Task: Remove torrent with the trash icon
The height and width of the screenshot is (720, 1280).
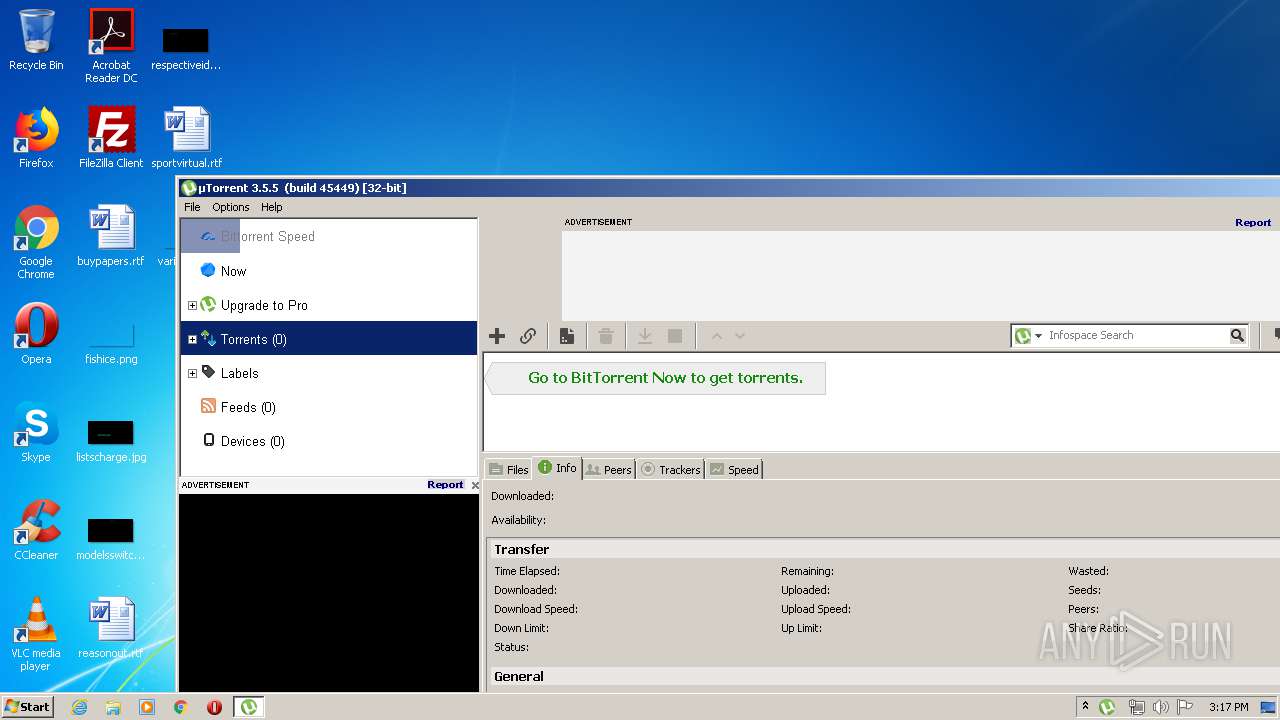Action: [x=606, y=336]
